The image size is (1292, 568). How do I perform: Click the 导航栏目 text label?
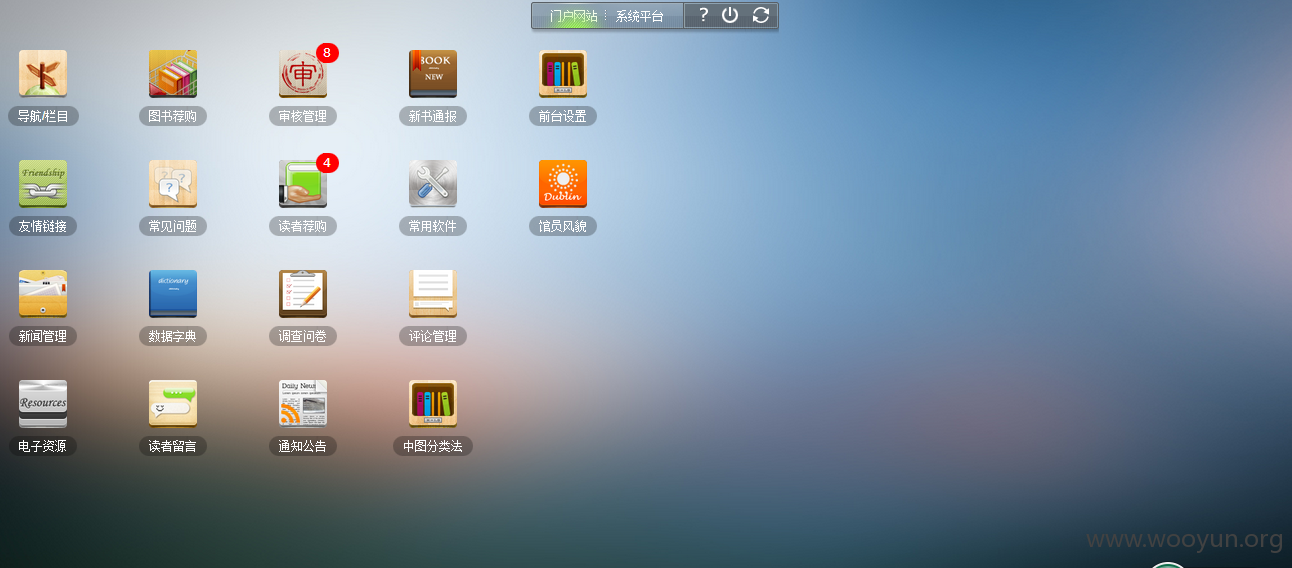[x=43, y=116]
